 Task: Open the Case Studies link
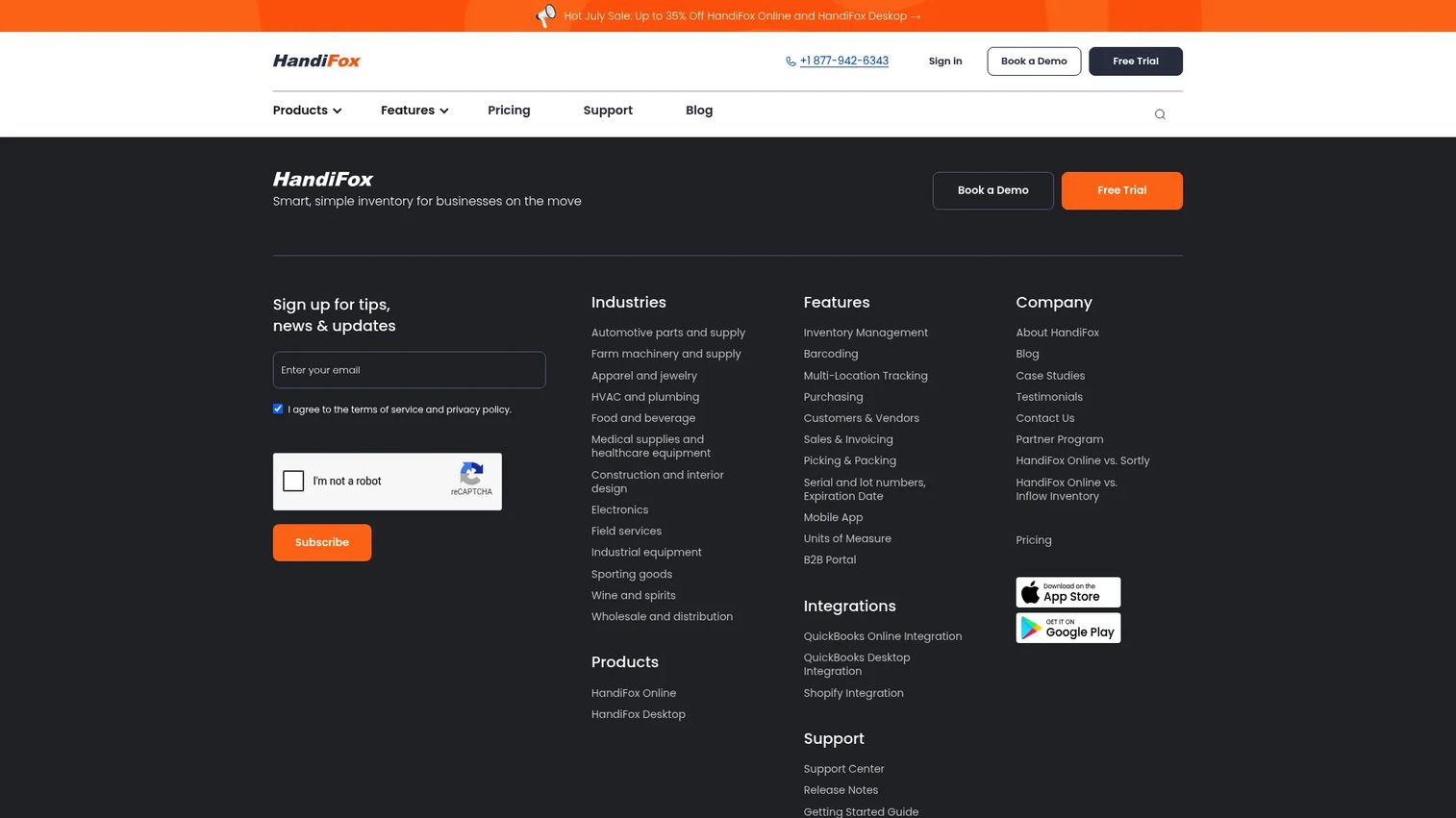(1050, 376)
